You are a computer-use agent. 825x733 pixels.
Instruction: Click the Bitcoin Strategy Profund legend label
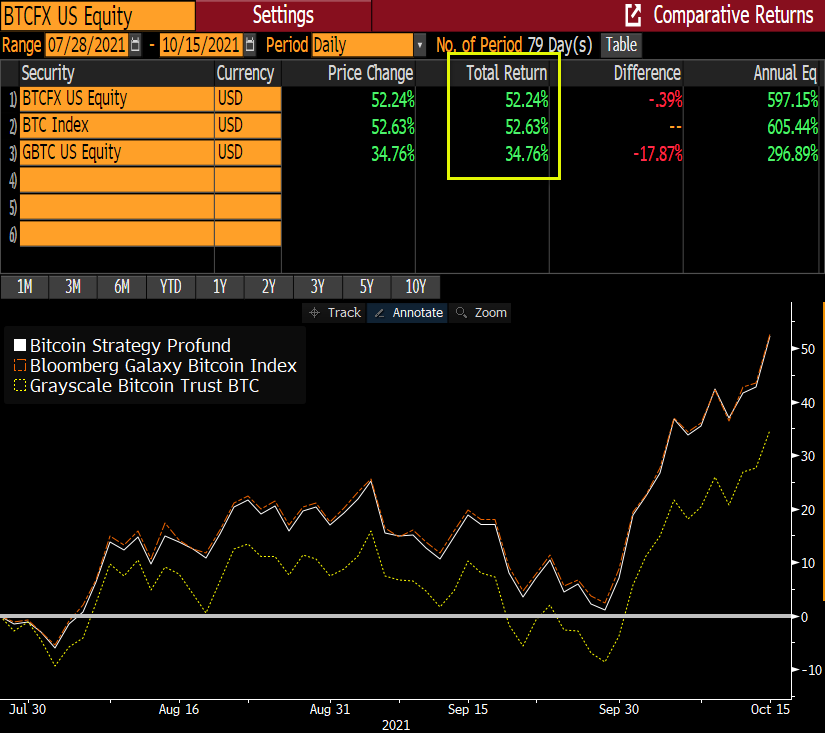tap(130, 346)
